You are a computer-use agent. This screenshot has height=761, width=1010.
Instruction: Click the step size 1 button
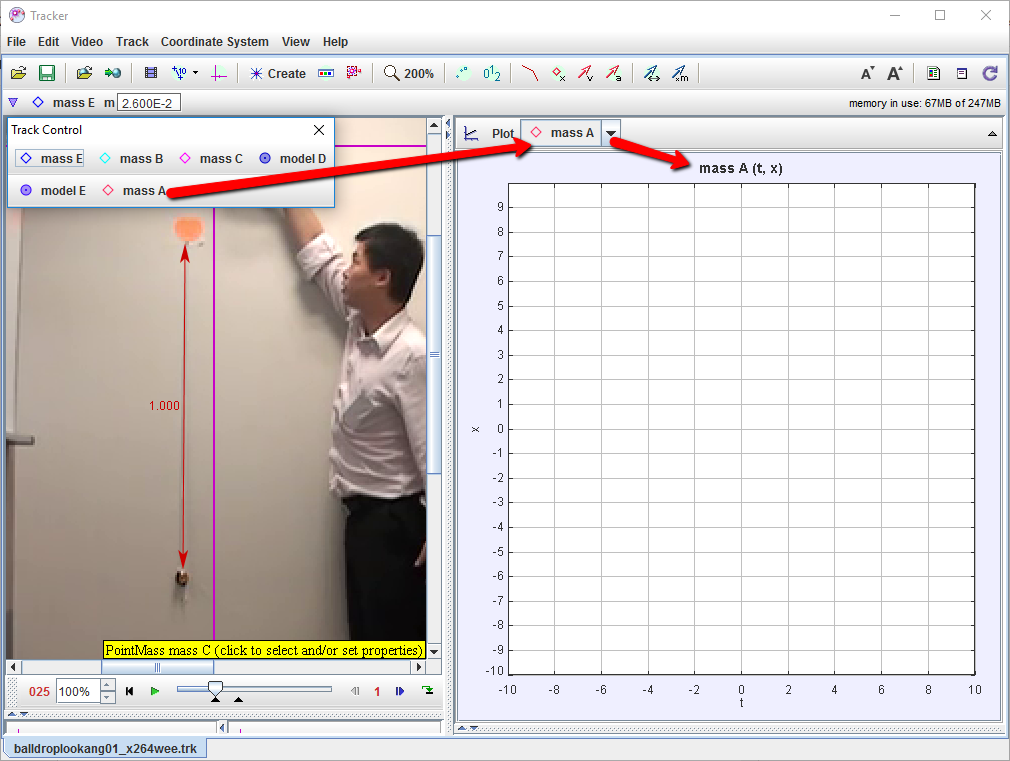[x=377, y=692]
